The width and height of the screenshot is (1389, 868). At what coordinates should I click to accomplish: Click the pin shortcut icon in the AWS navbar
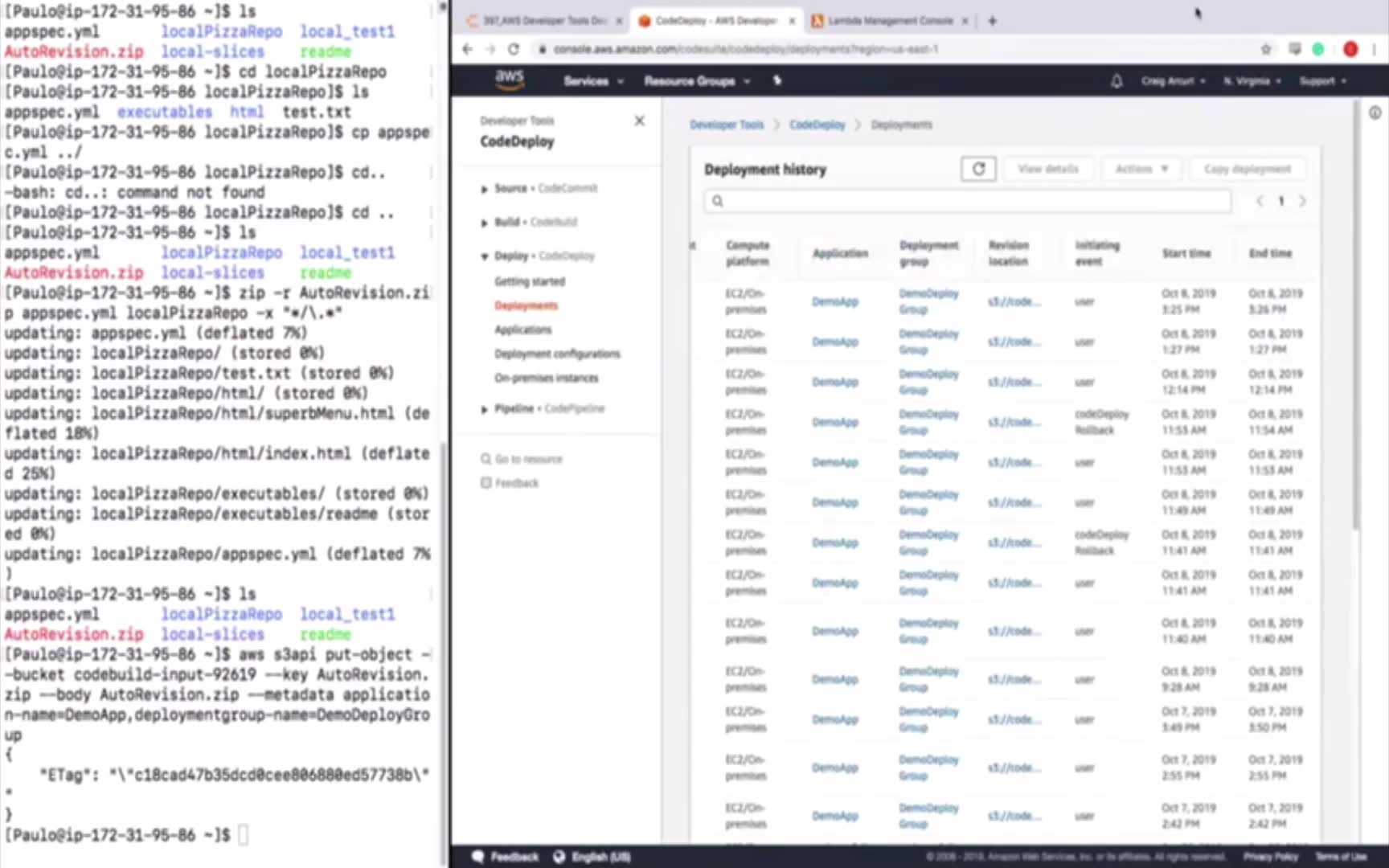point(776,81)
